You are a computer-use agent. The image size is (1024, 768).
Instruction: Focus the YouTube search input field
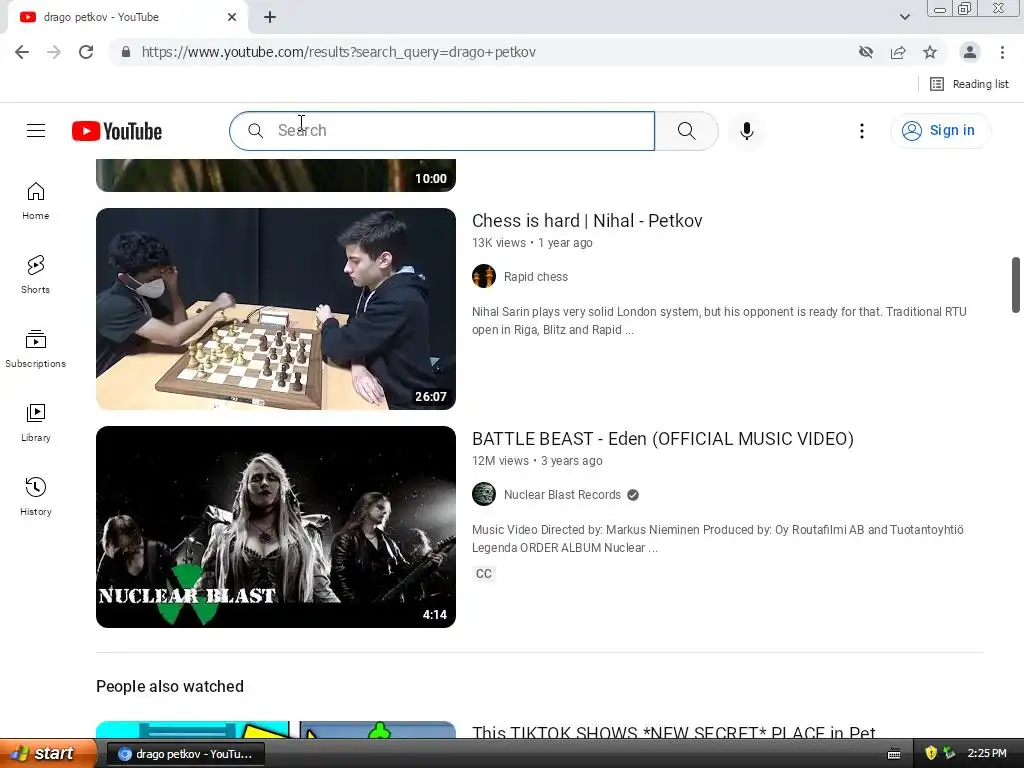(x=441, y=131)
